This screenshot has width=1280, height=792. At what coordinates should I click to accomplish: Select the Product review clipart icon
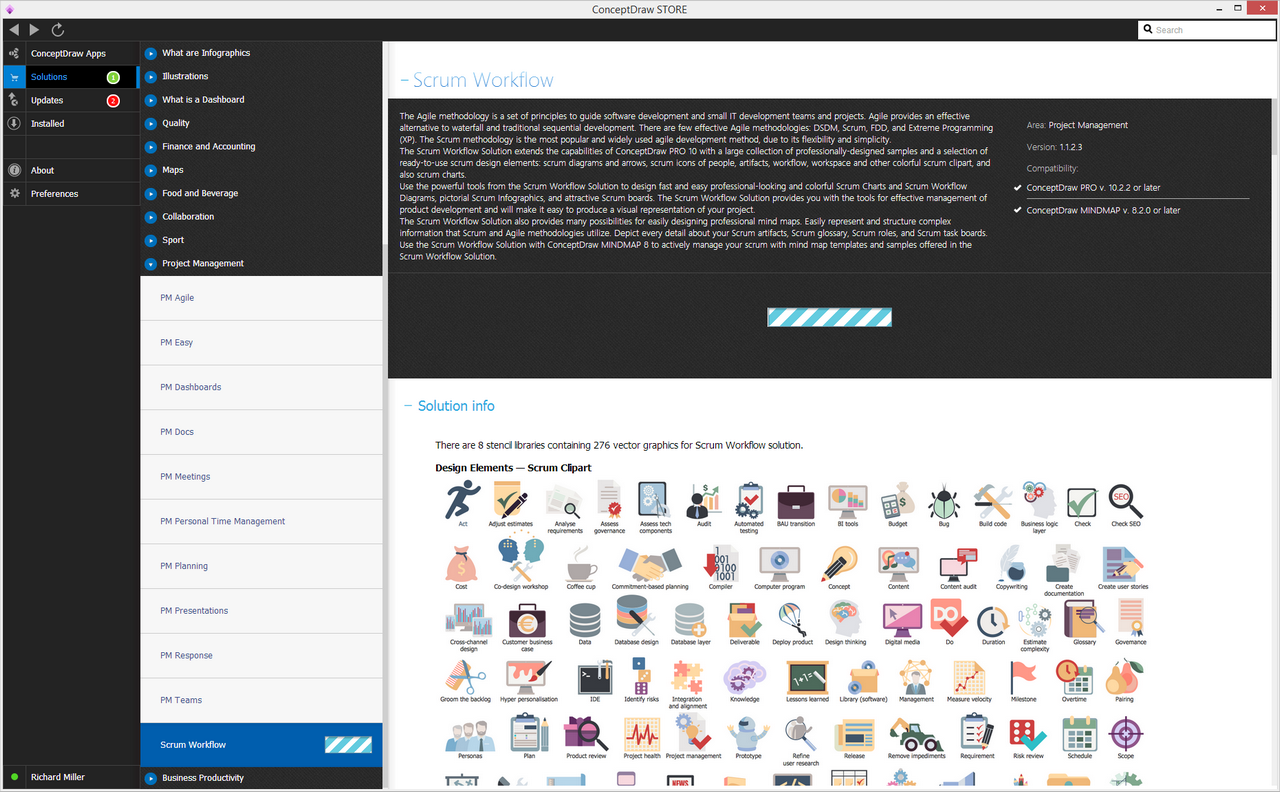pyautogui.click(x=586, y=733)
